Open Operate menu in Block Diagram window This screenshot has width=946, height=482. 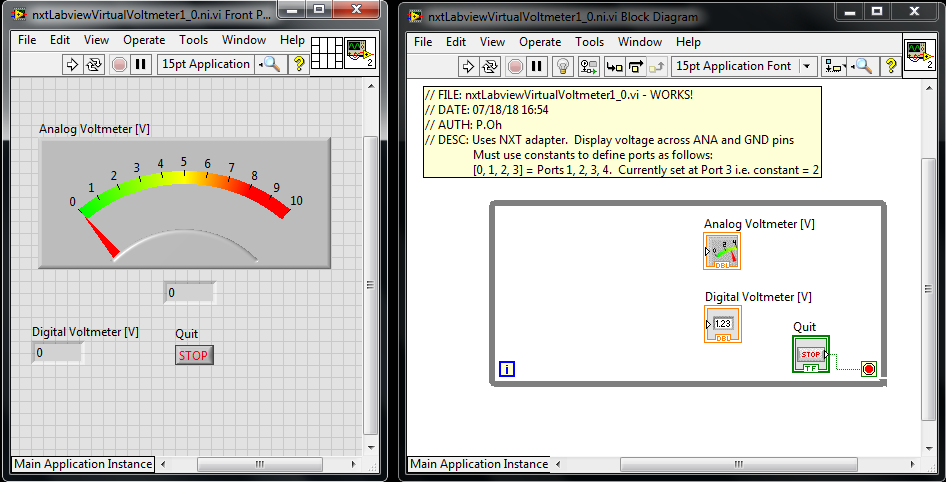(540, 42)
